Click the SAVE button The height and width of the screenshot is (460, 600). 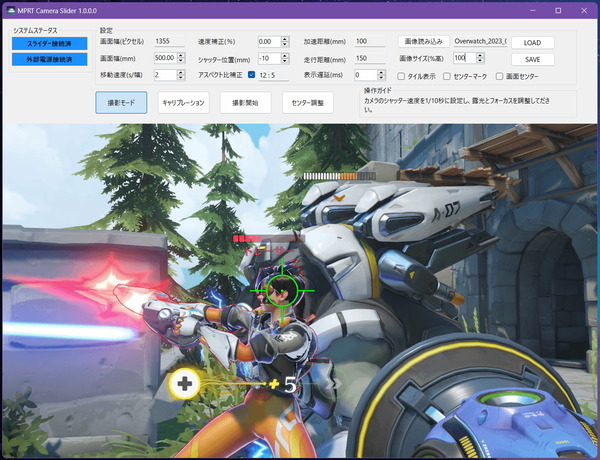(533, 59)
